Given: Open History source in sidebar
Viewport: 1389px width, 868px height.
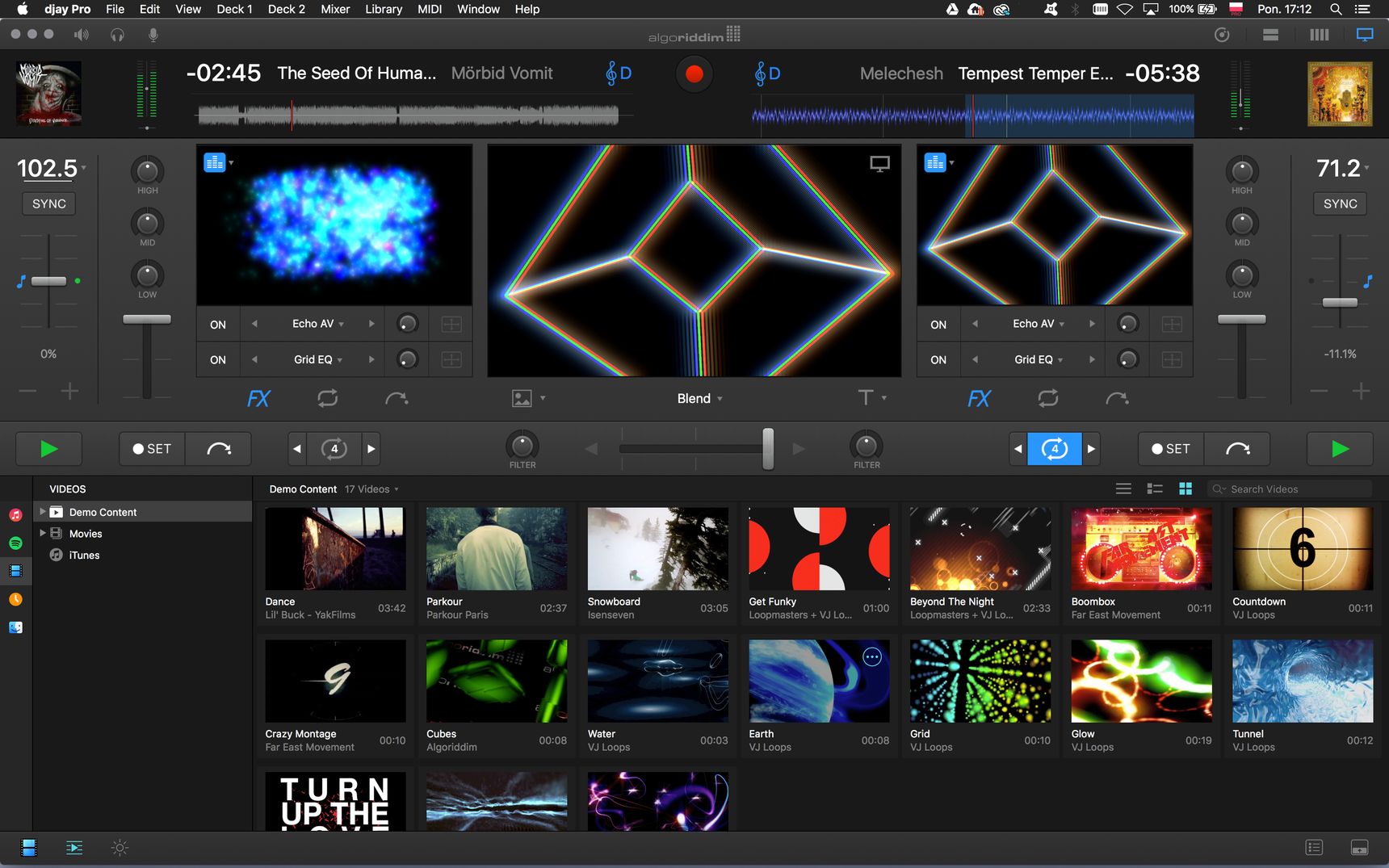Looking at the screenshot, I should click(x=15, y=599).
